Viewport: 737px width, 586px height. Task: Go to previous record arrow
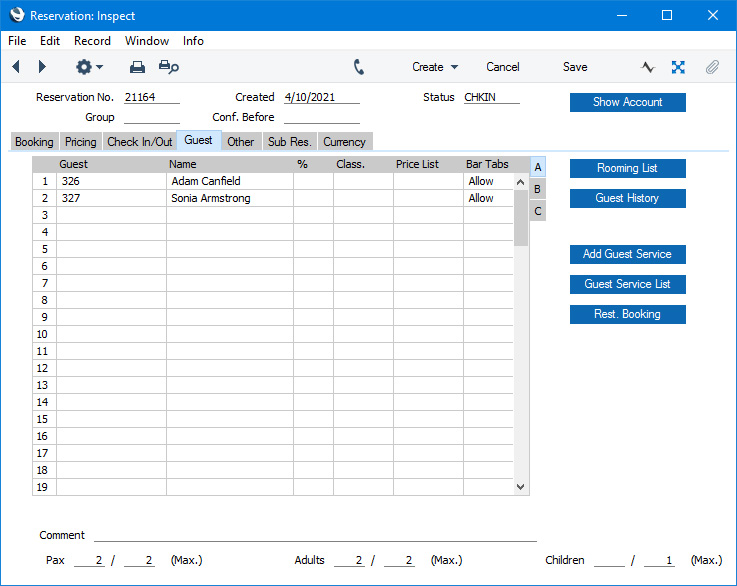click(16, 67)
